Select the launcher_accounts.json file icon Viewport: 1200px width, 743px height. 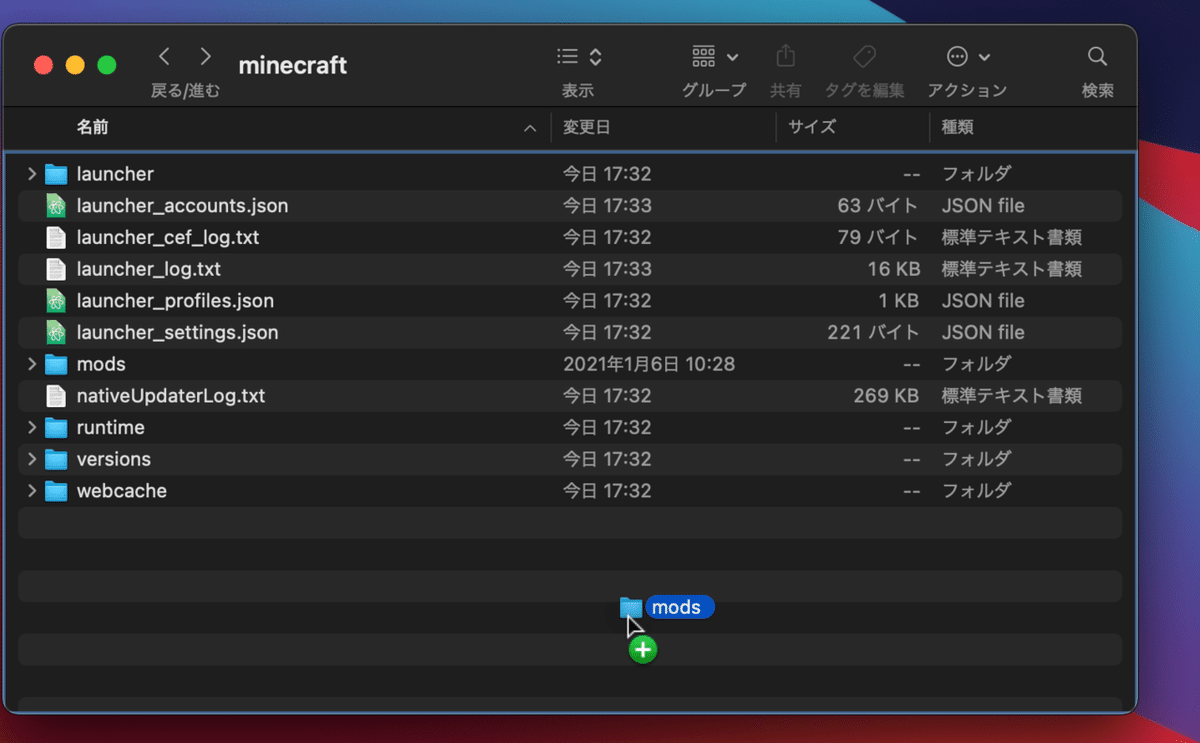(56, 206)
